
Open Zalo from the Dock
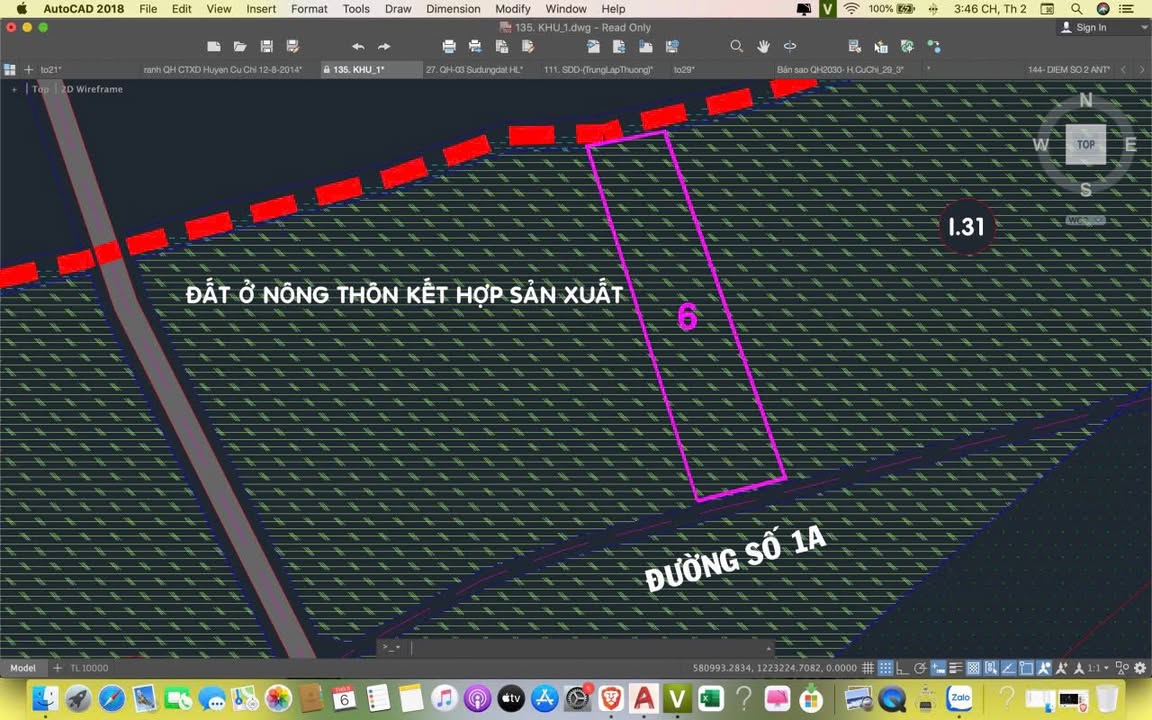click(x=960, y=698)
